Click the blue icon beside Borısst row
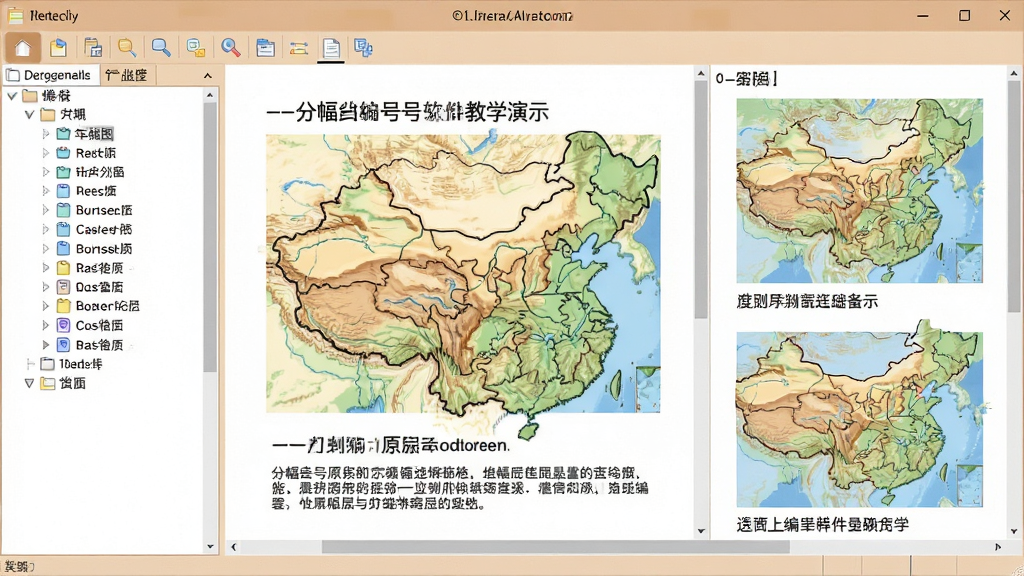1024x576 pixels. [63, 248]
